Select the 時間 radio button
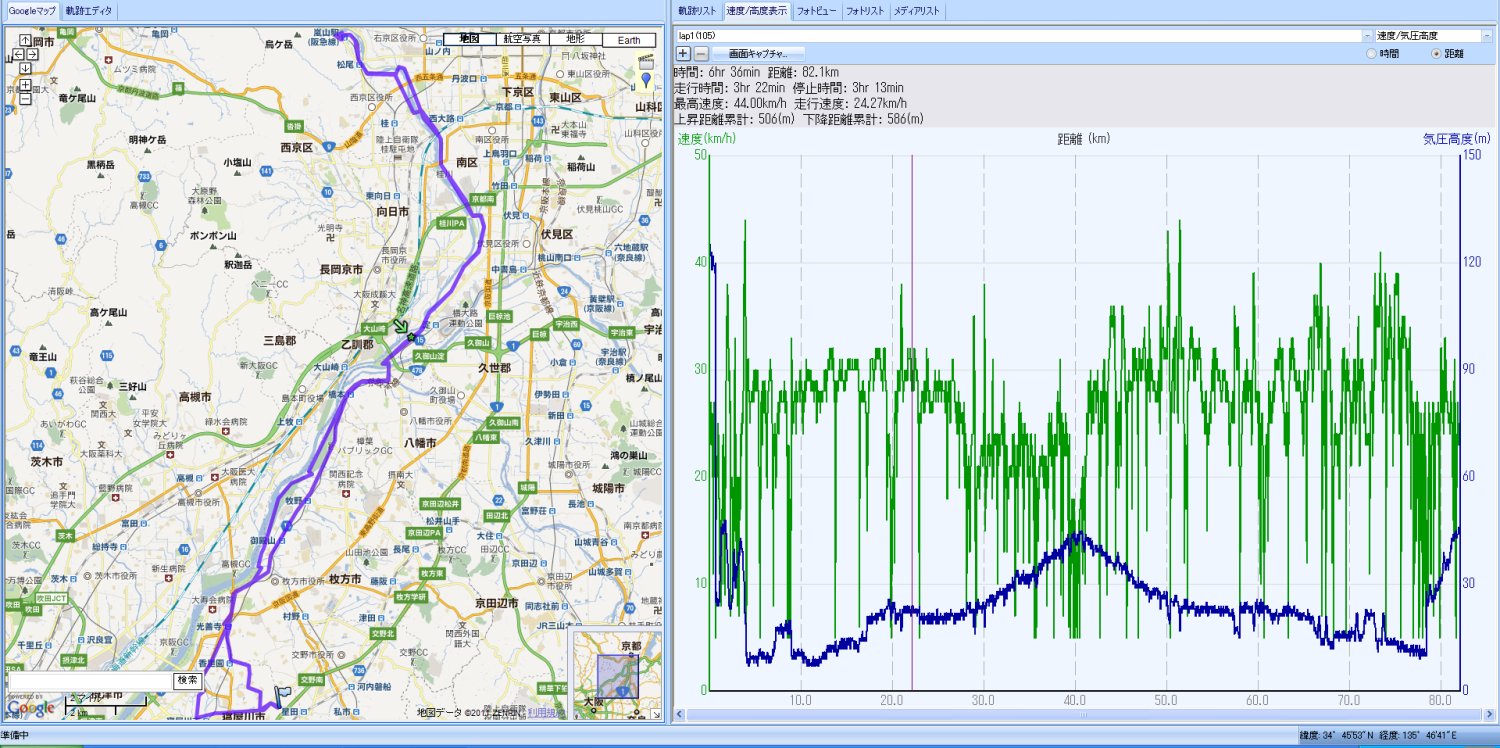Image resolution: width=1500 pixels, height=748 pixels. [x=1371, y=53]
